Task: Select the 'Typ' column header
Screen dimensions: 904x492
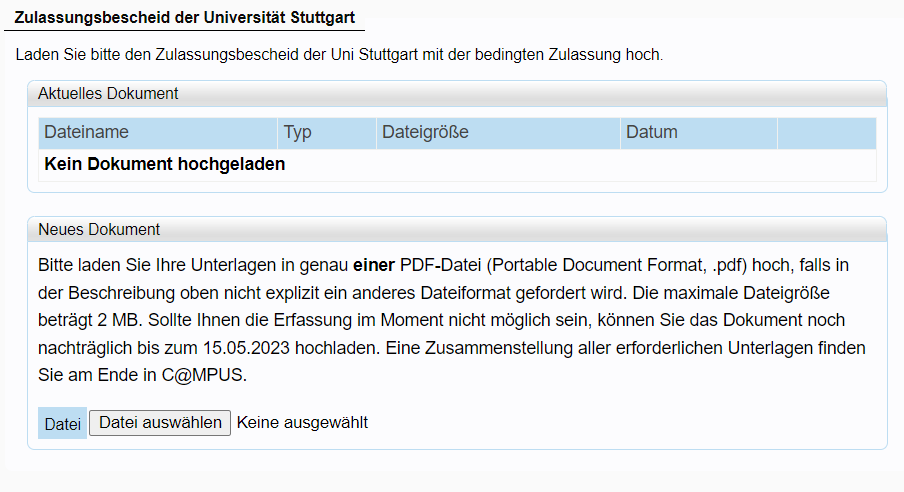Action: [x=327, y=133]
